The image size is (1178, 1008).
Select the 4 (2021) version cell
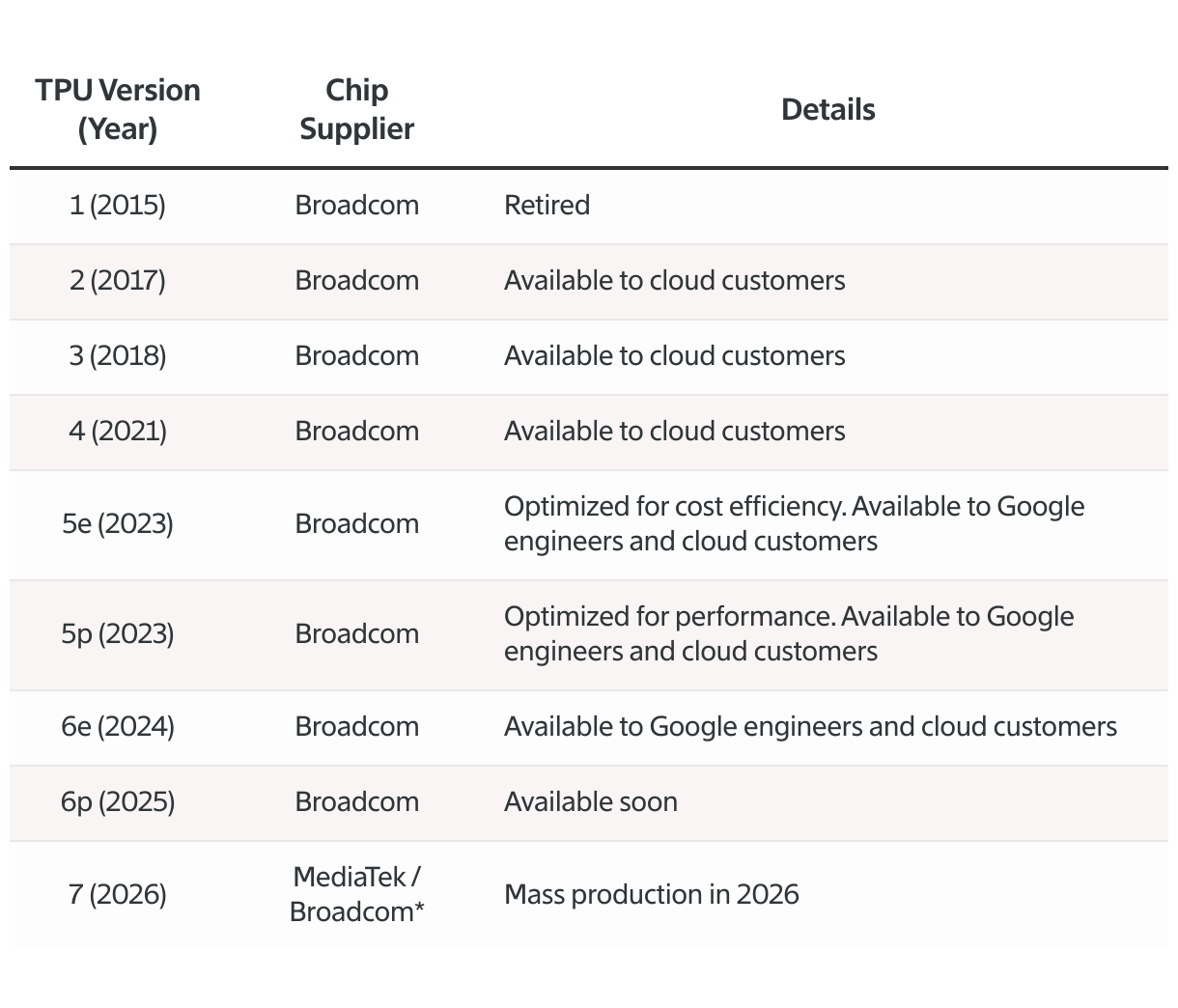(x=118, y=431)
